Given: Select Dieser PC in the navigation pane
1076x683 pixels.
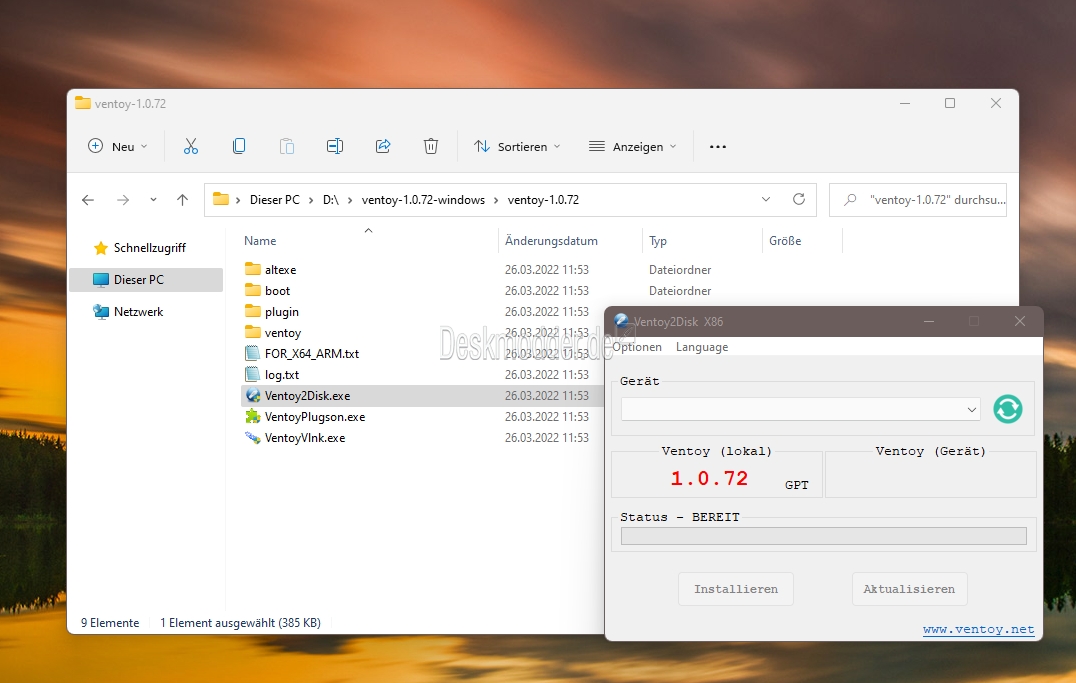Looking at the screenshot, I should tap(146, 279).
